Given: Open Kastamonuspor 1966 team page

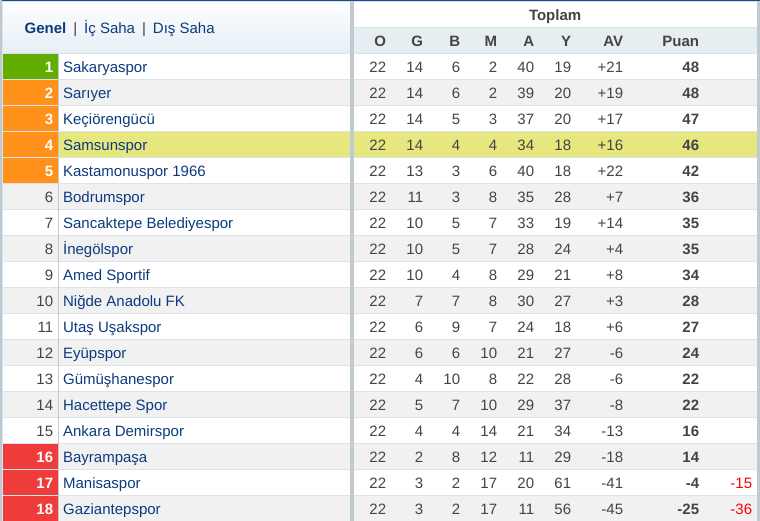Looking at the screenshot, I should tap(134, 171).
